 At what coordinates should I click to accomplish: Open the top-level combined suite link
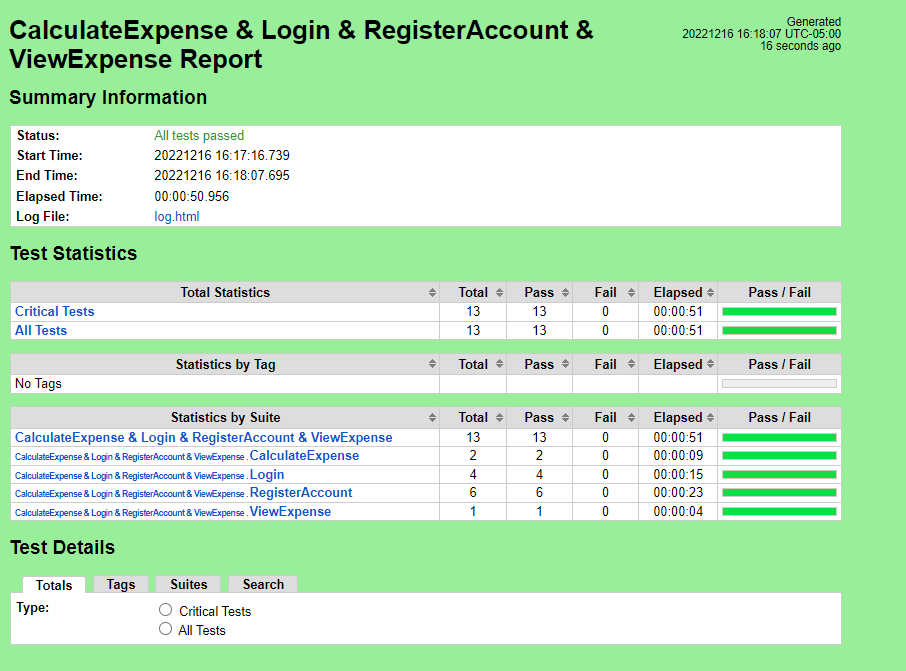tap(203, 438)
